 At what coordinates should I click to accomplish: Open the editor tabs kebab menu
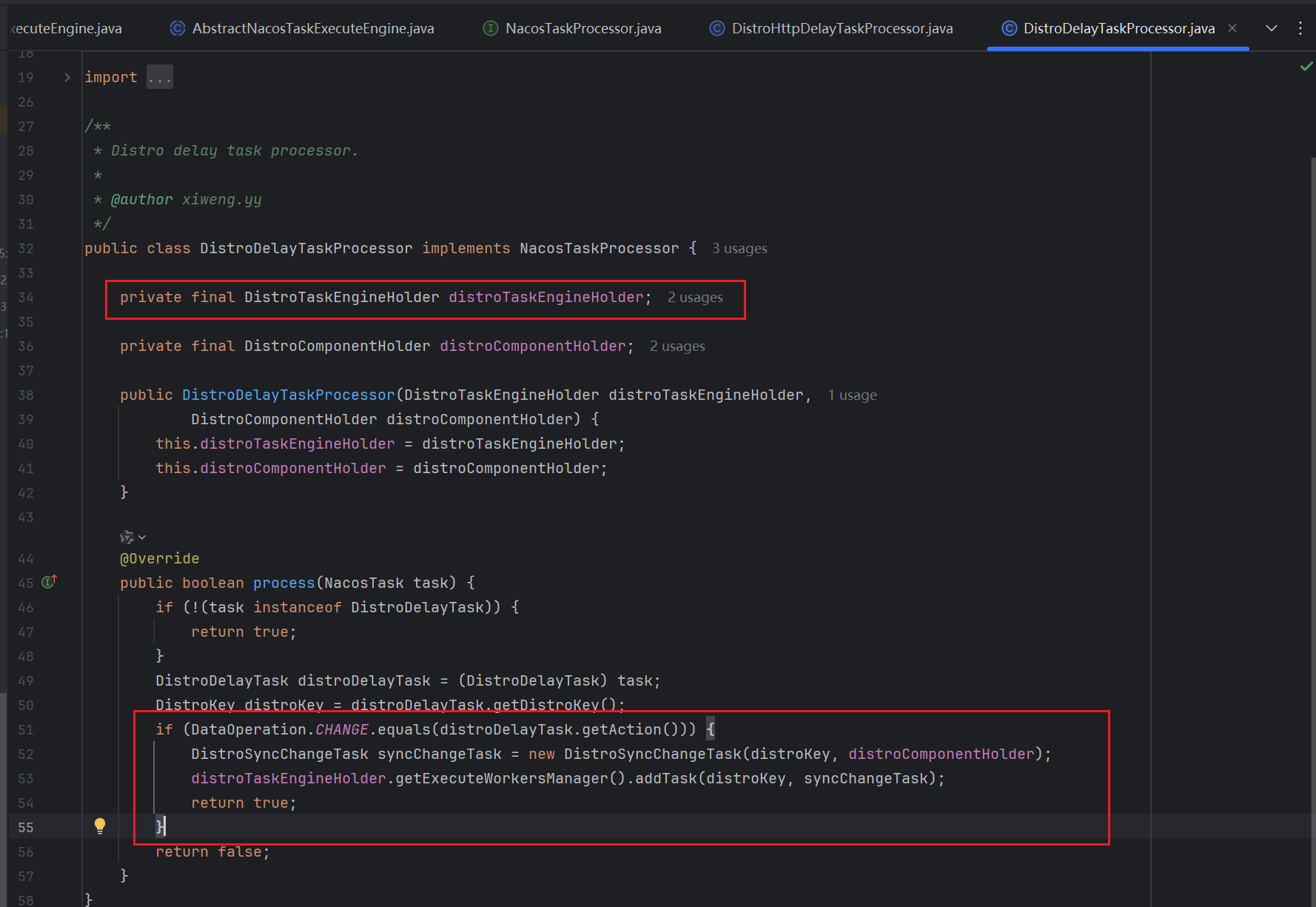point(1300,28)
